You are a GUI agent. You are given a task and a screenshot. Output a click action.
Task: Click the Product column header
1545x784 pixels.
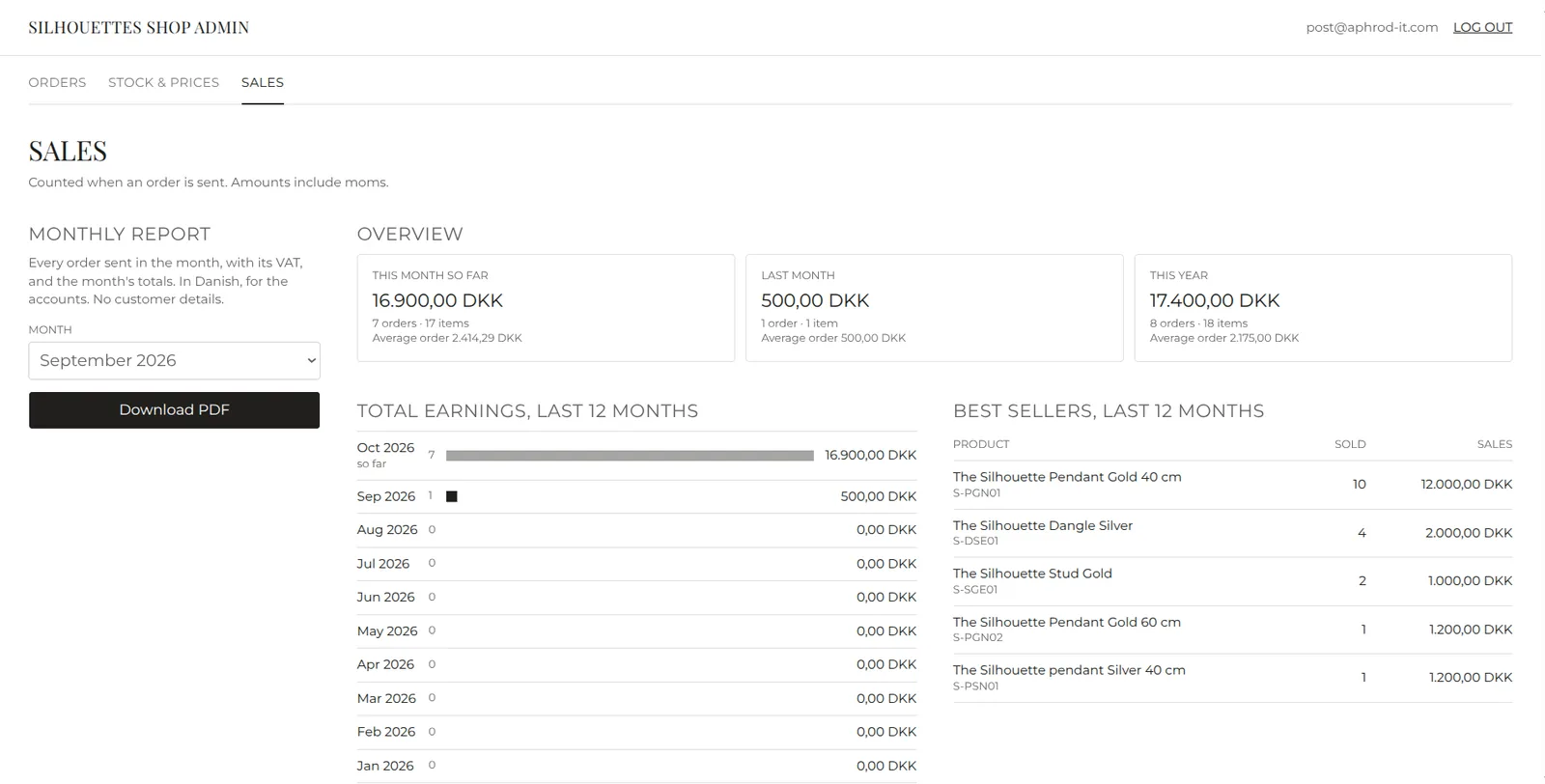coord(981,444)
